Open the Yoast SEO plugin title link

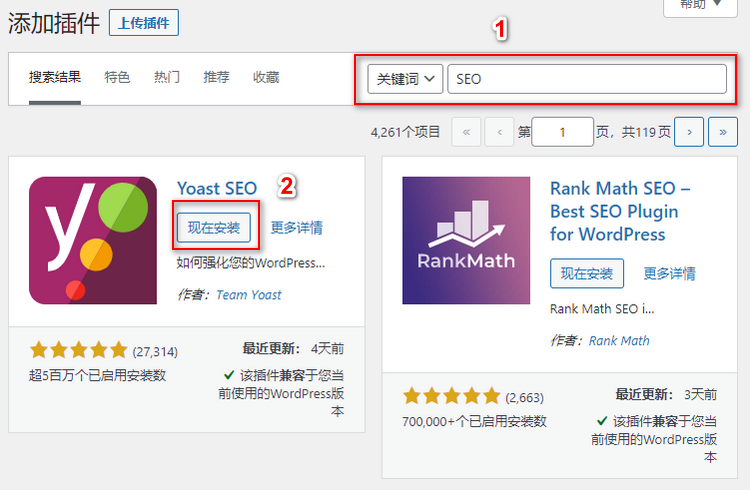point(217,189)
